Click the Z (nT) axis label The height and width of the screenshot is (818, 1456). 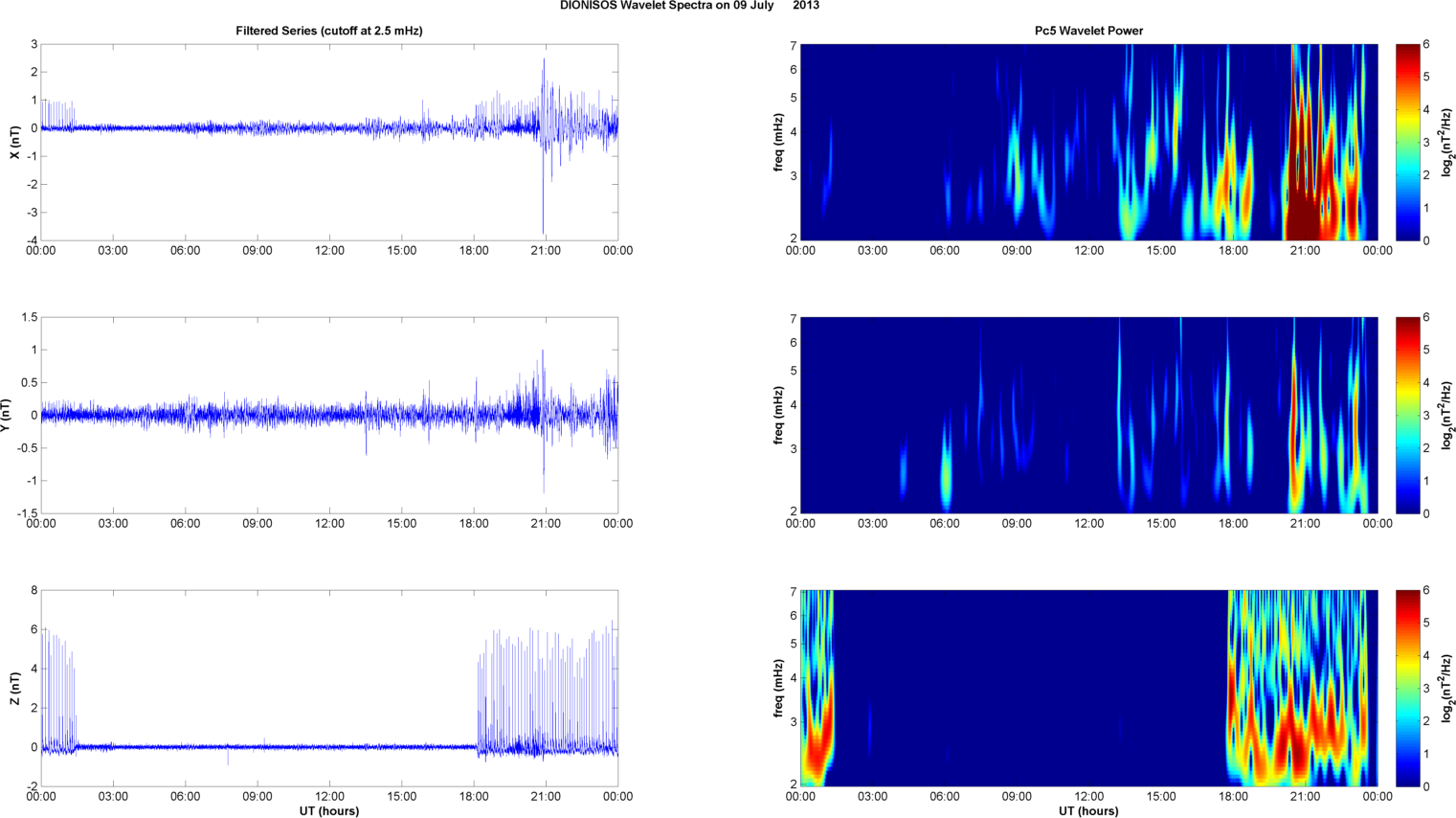pos(13,688)
